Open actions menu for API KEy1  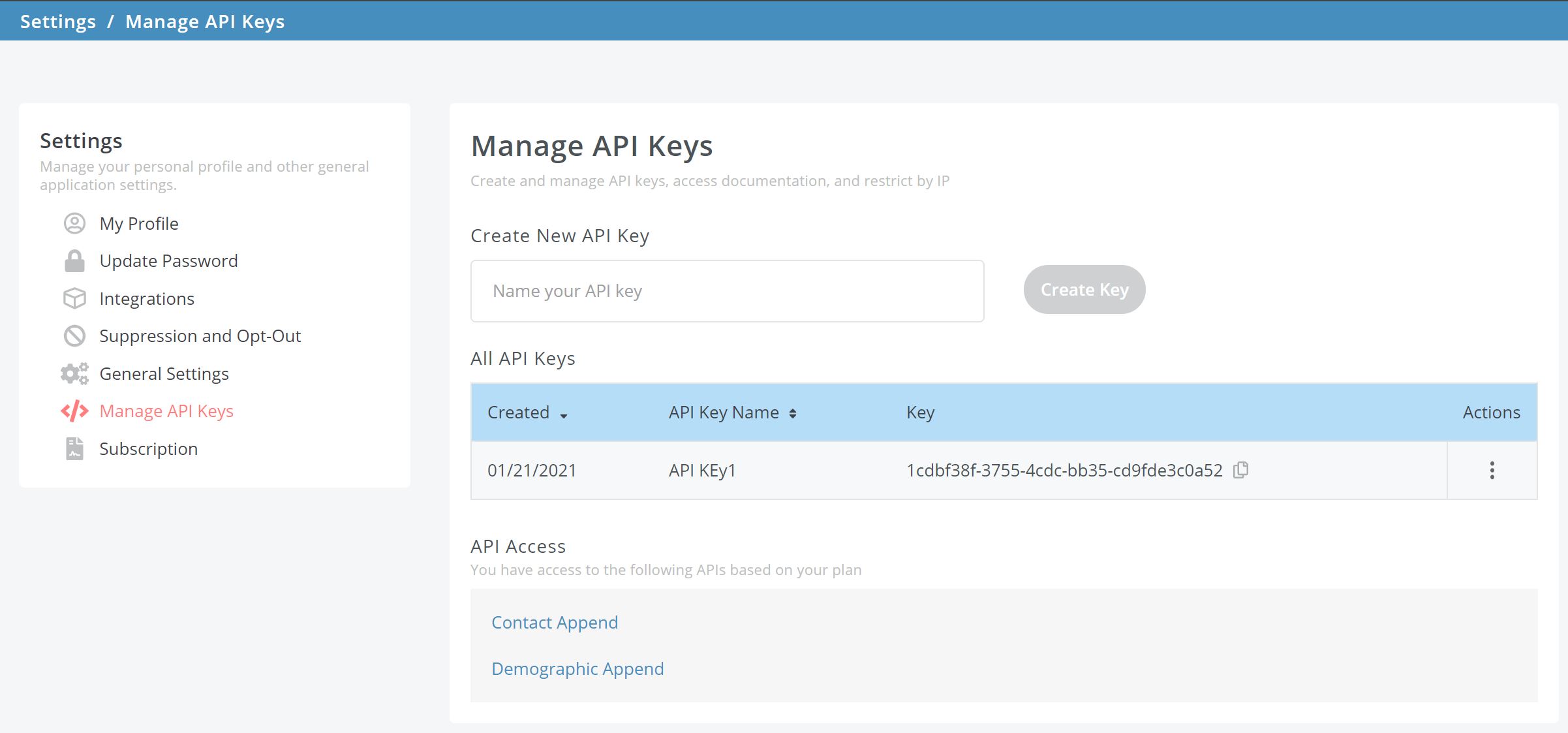(1492, 470)
